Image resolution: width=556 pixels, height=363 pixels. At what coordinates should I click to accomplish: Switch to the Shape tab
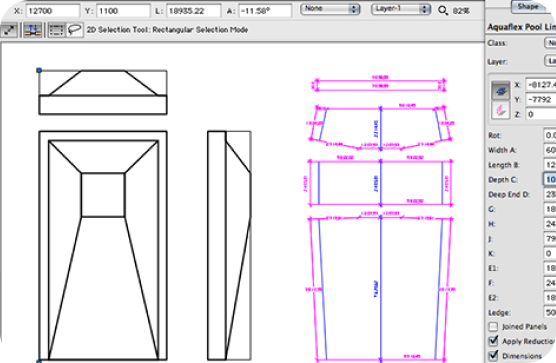528,6
